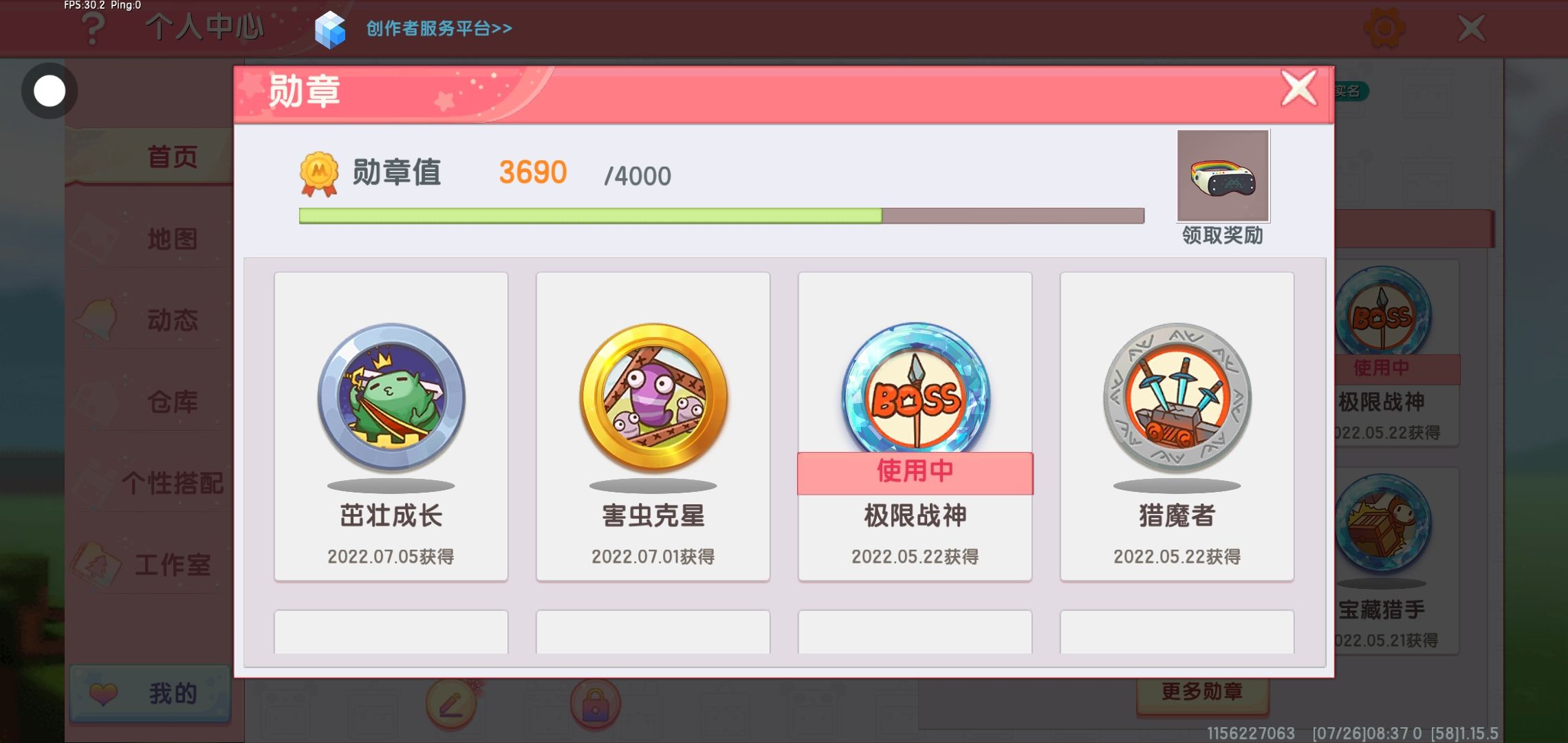1568x743 pixels.
Task: Open 创作者服务平台 link
Action: pos(439,28)
